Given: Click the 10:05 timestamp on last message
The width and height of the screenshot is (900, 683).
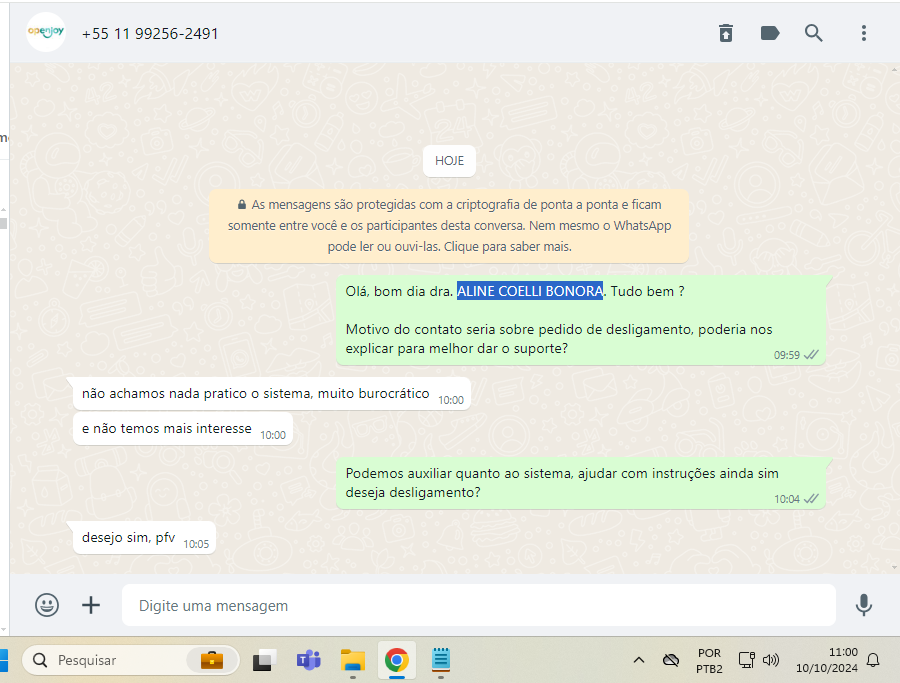Looking at the screenshot, I should pyautogui.click(x=196, y=544).
